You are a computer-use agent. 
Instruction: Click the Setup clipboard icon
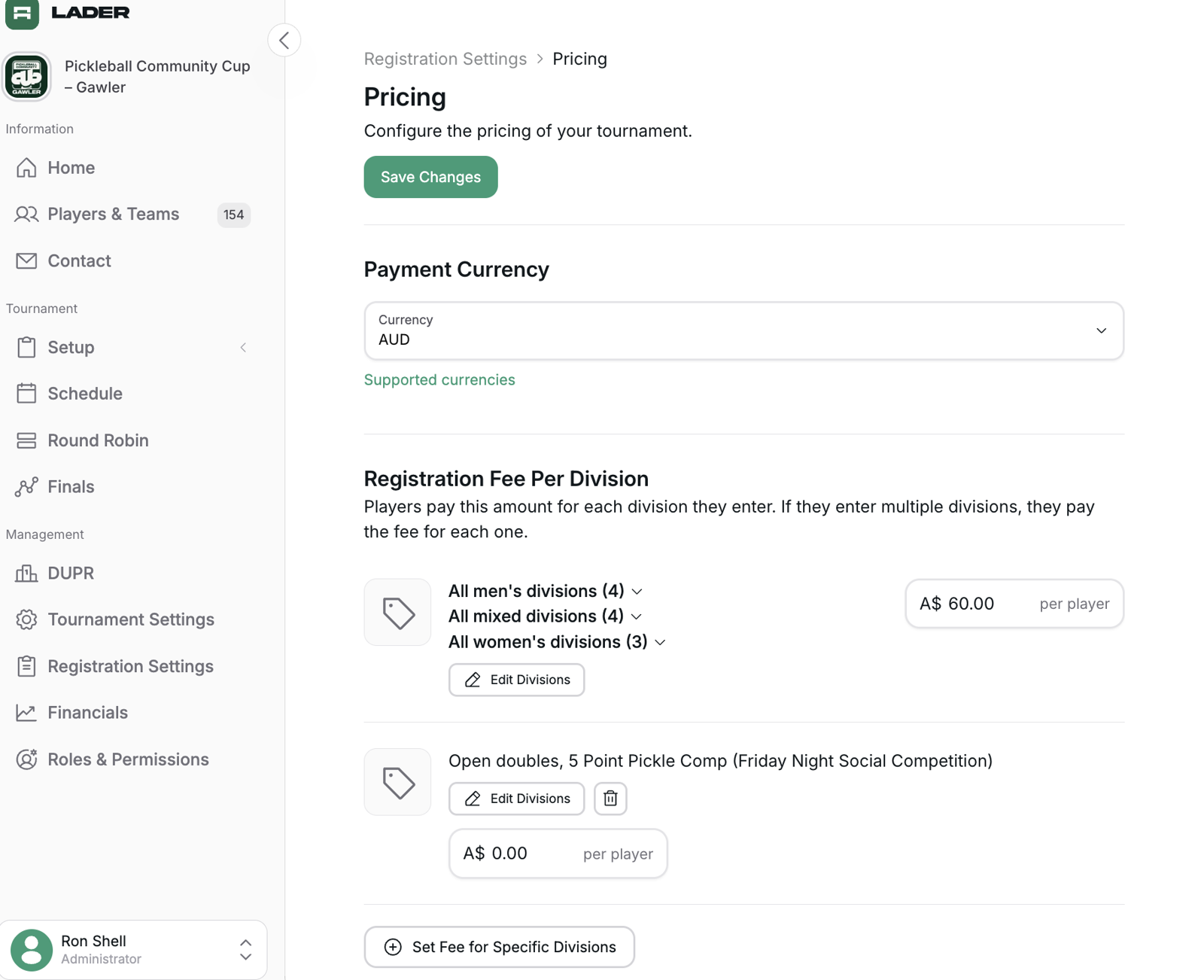click(26, 347)
